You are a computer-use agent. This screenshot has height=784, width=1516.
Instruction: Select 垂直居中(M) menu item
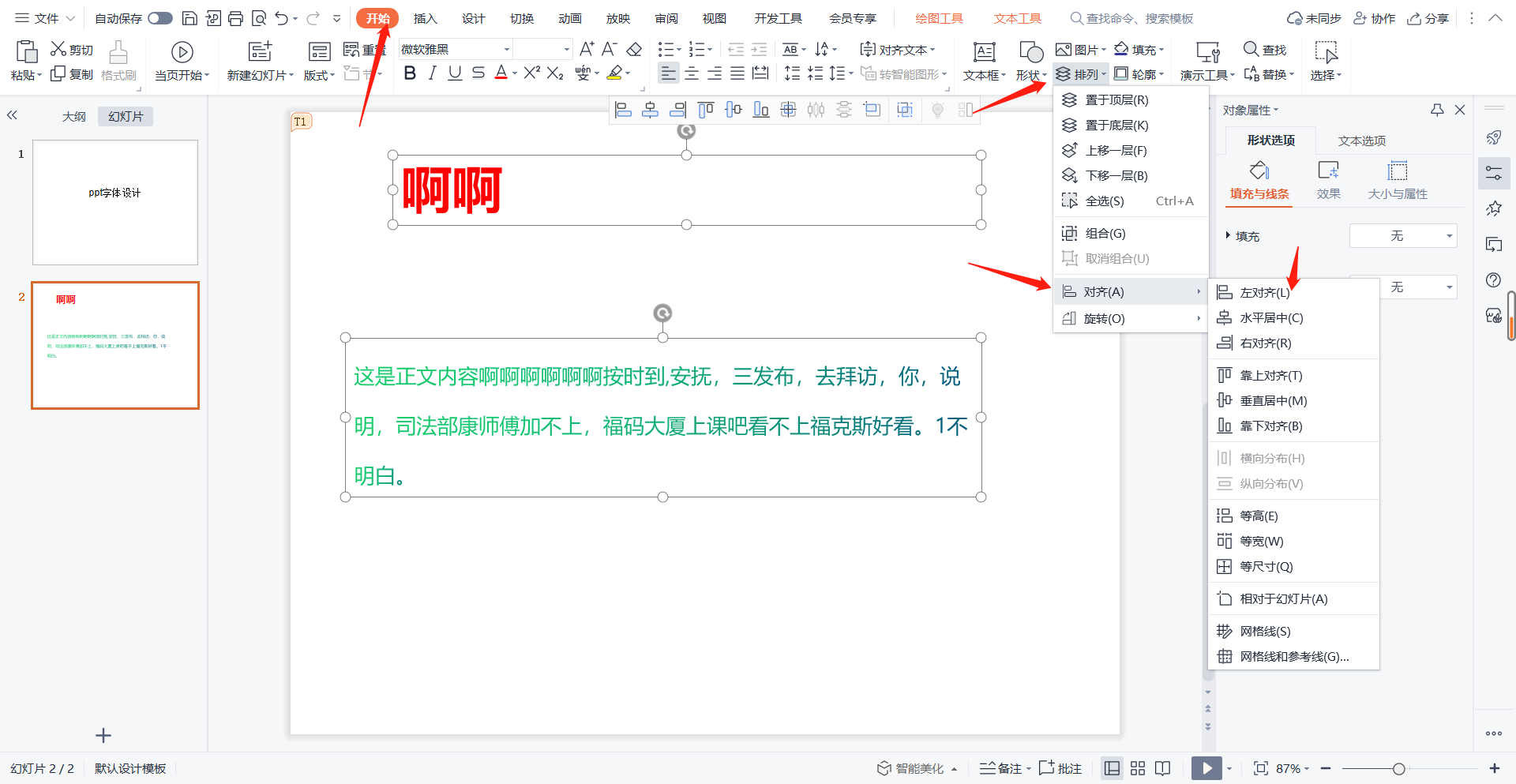click(1293, 400)
